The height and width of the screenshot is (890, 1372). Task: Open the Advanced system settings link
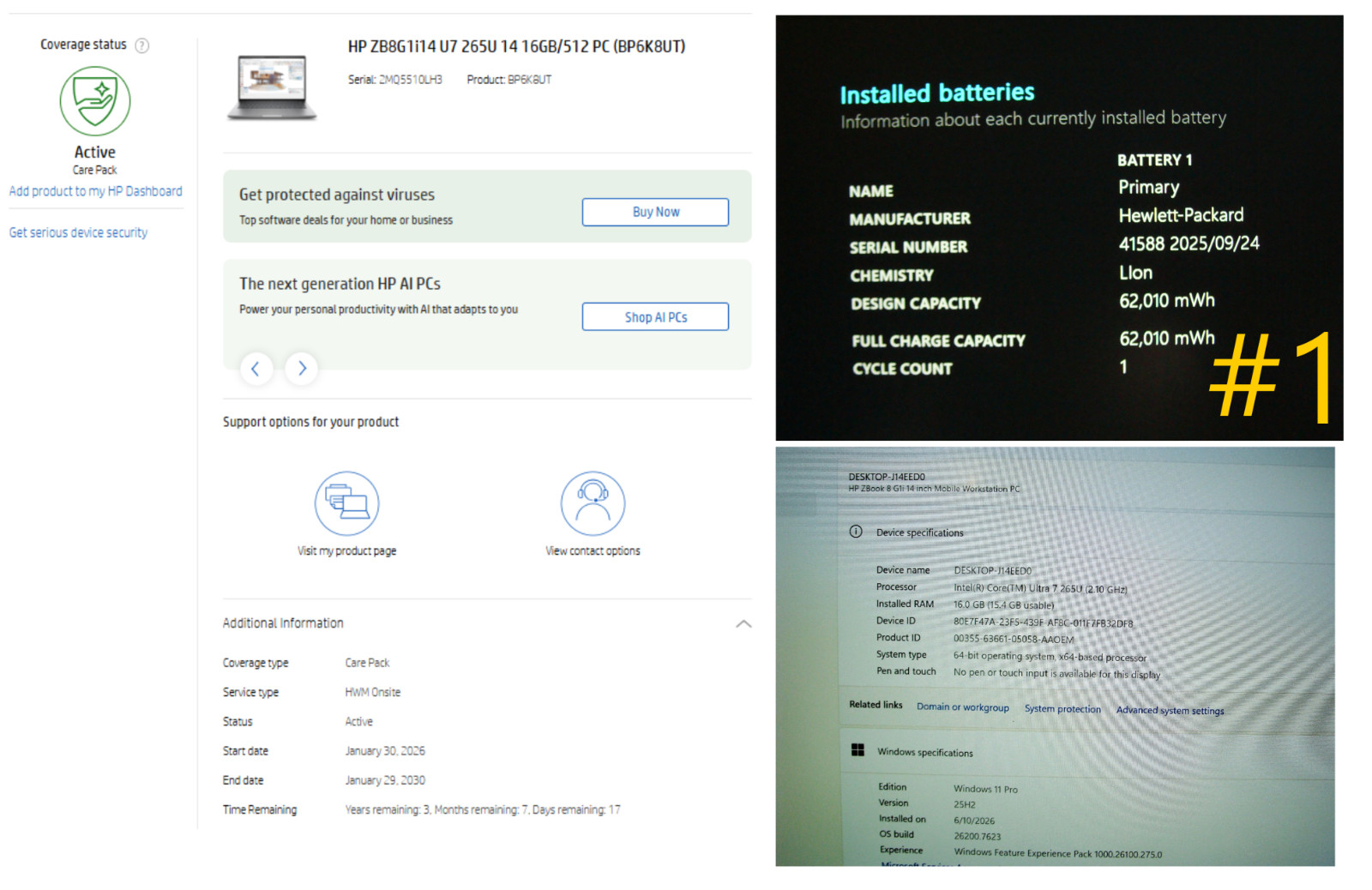pos(1170,711)
